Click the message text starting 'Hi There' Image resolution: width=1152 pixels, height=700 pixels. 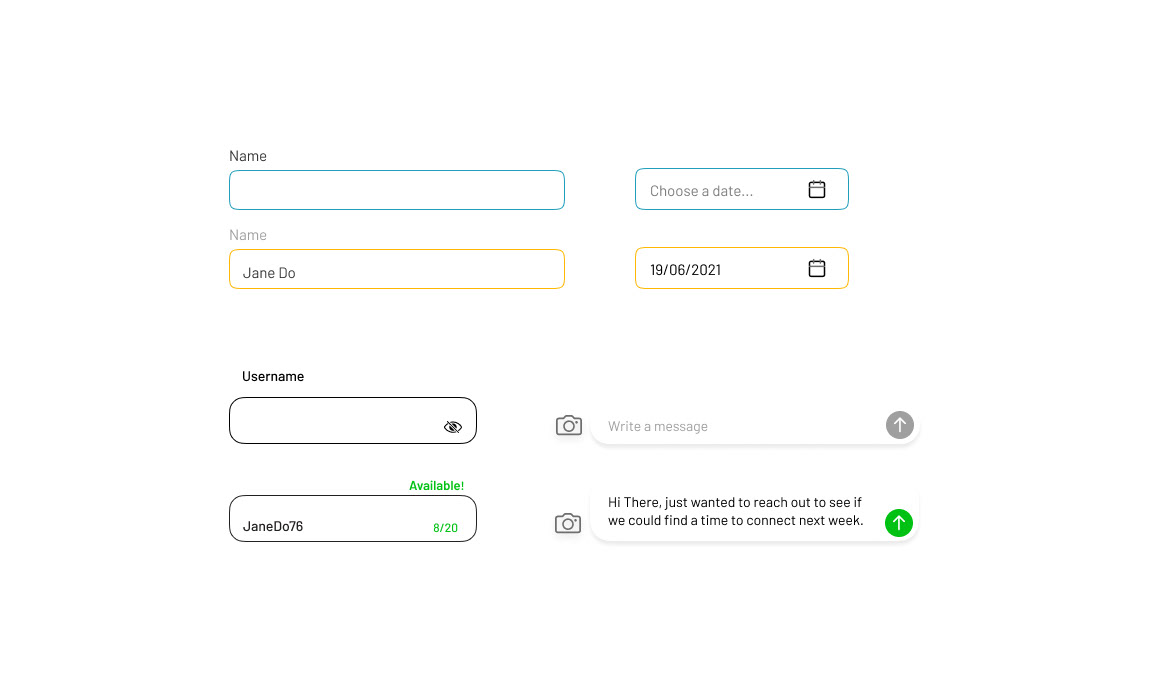tap(735, 511)
